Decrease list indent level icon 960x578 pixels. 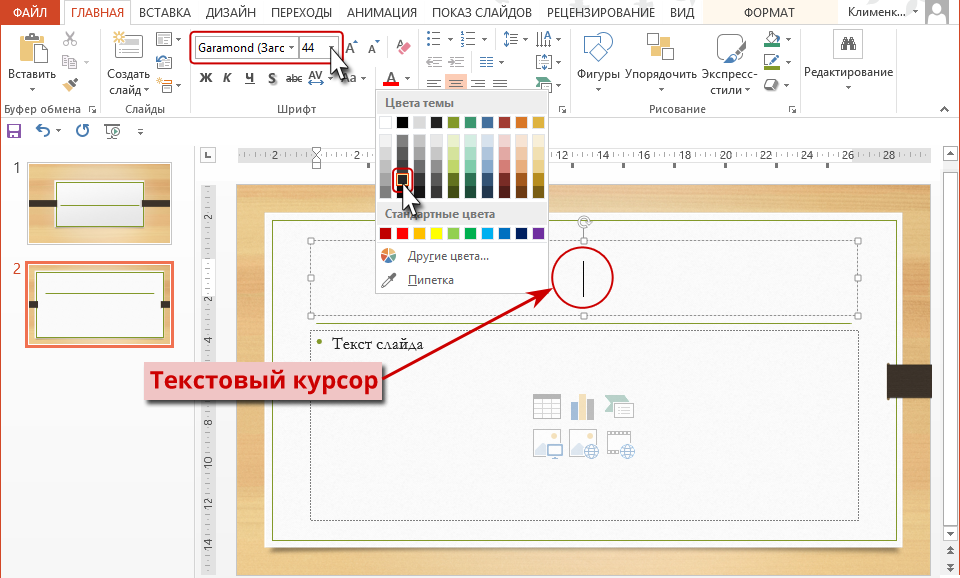point(433,62)
